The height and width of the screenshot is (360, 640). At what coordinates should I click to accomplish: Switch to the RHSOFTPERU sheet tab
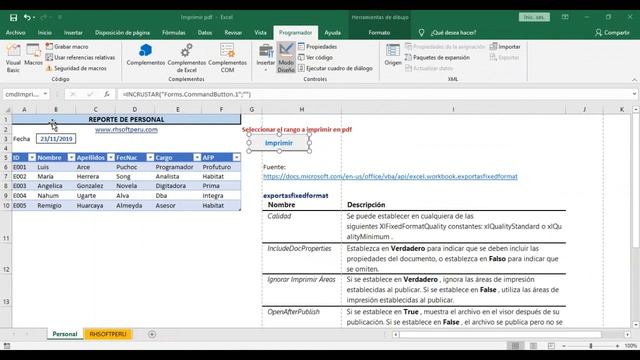(108, 334)
